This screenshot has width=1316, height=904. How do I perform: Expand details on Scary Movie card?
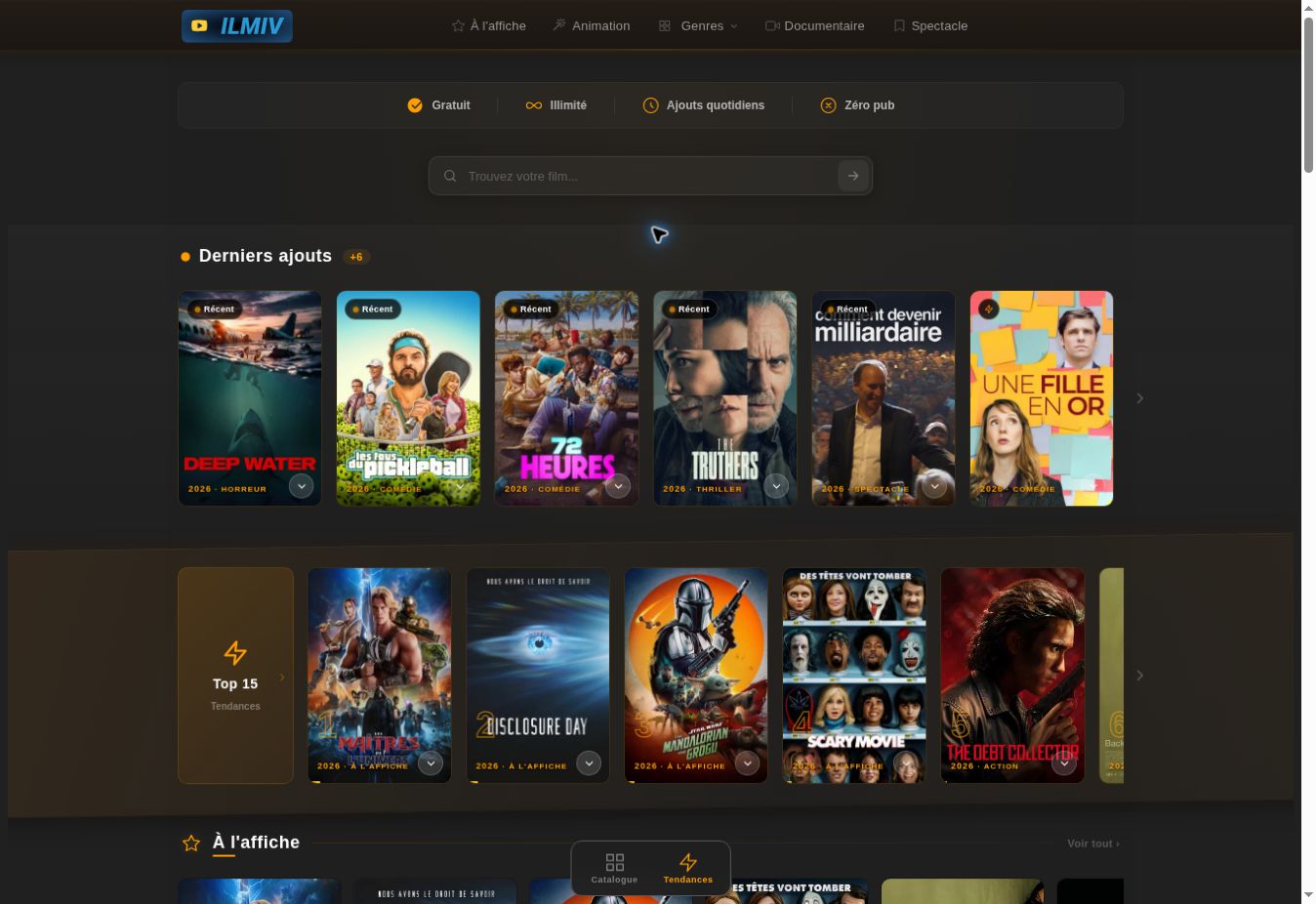[905, 763]
